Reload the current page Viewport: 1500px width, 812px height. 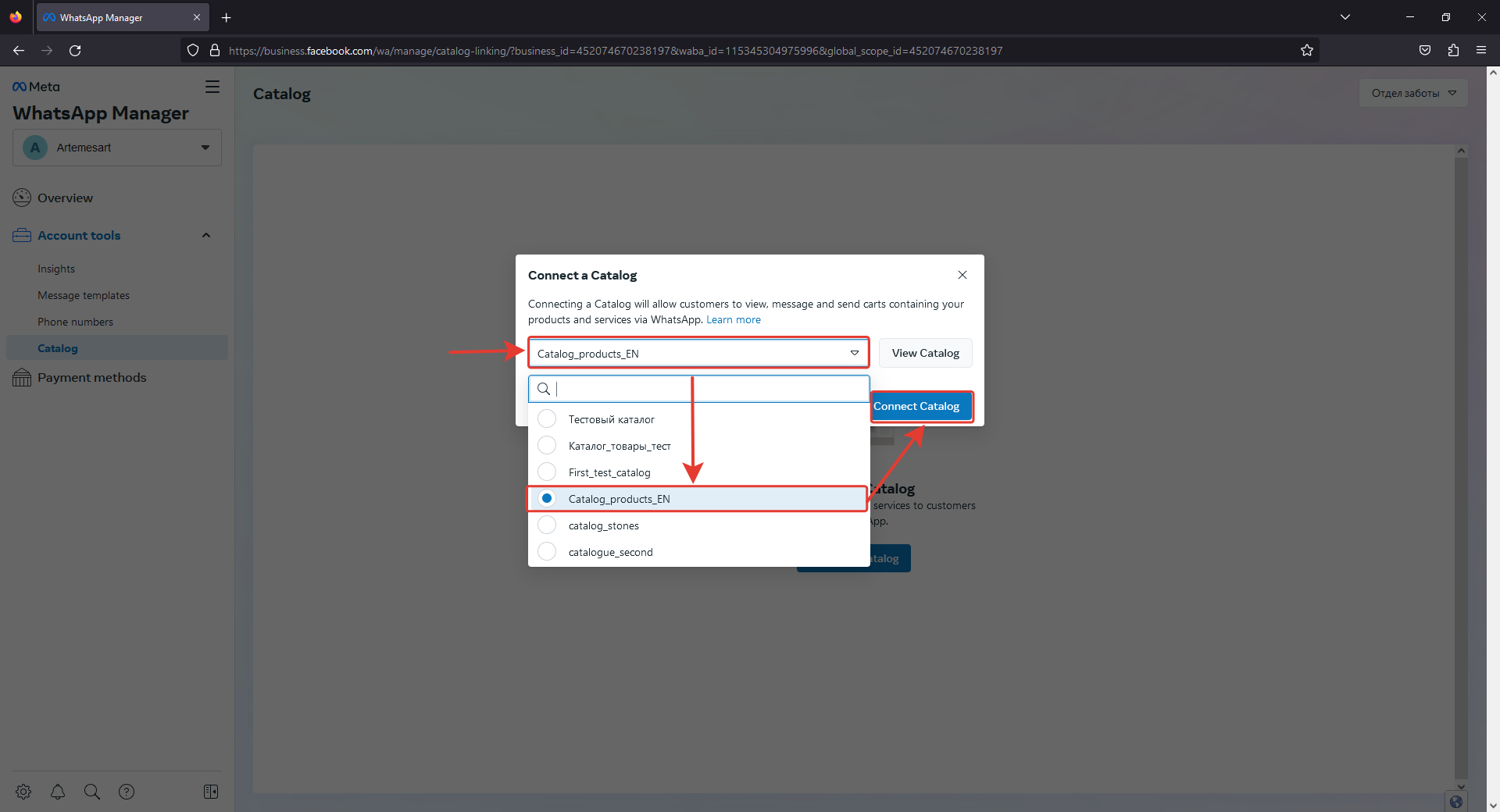(x=75, y=50)
